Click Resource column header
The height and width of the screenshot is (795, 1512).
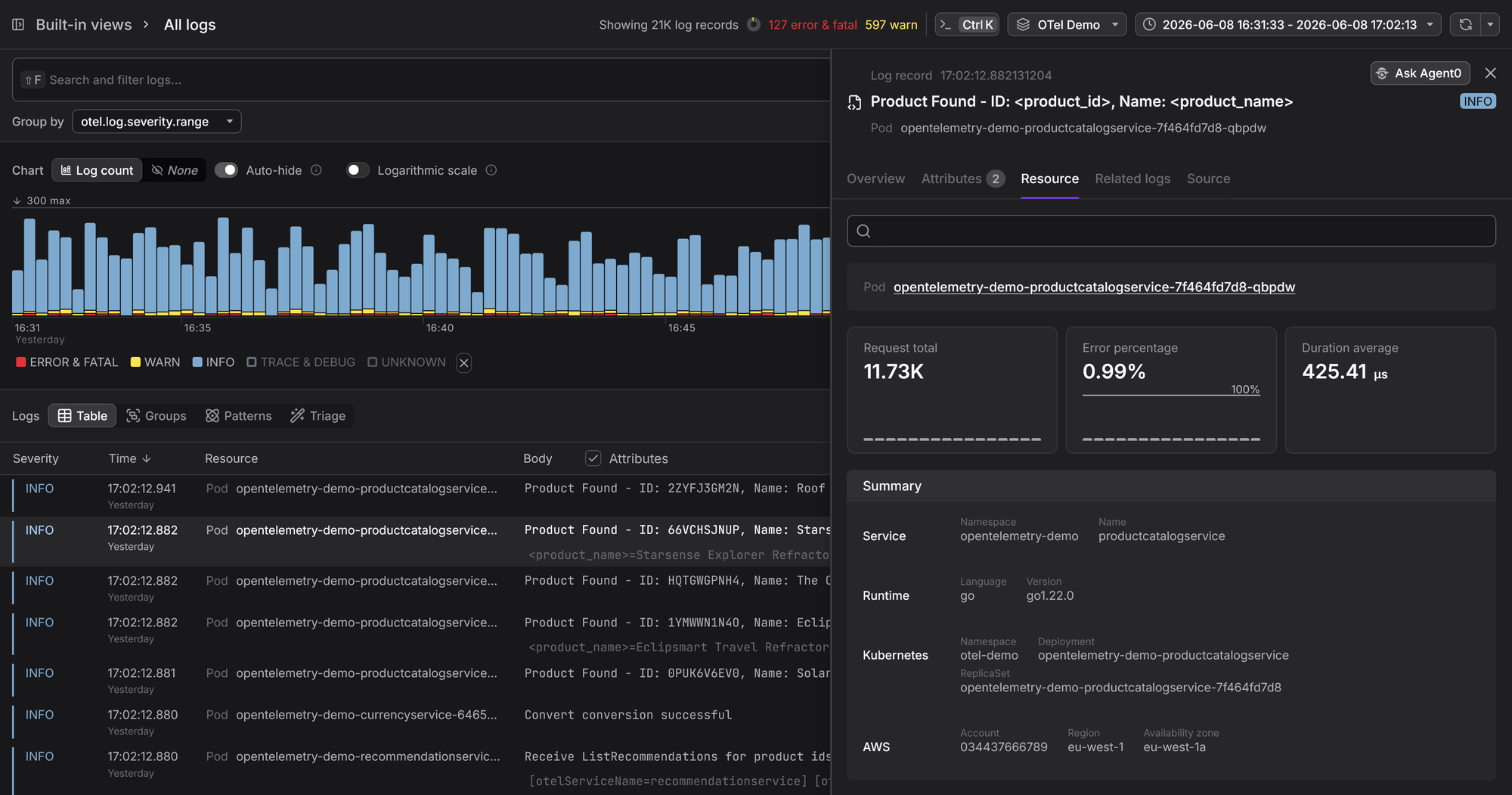pyautogui.click(x=231, y=458)
